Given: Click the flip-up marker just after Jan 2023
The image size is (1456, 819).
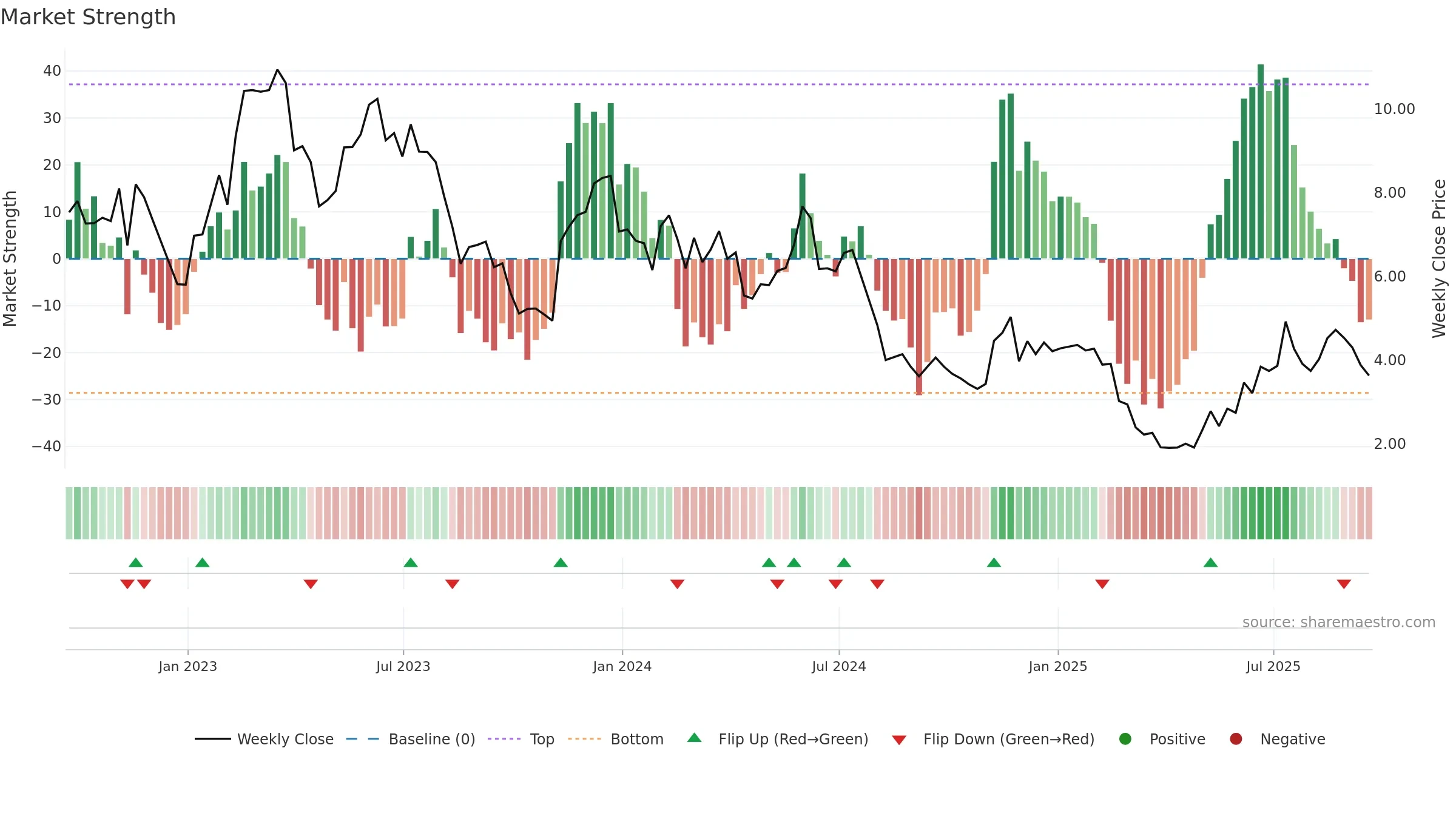Looking at the screenshot, I should [x=203, y=562].
